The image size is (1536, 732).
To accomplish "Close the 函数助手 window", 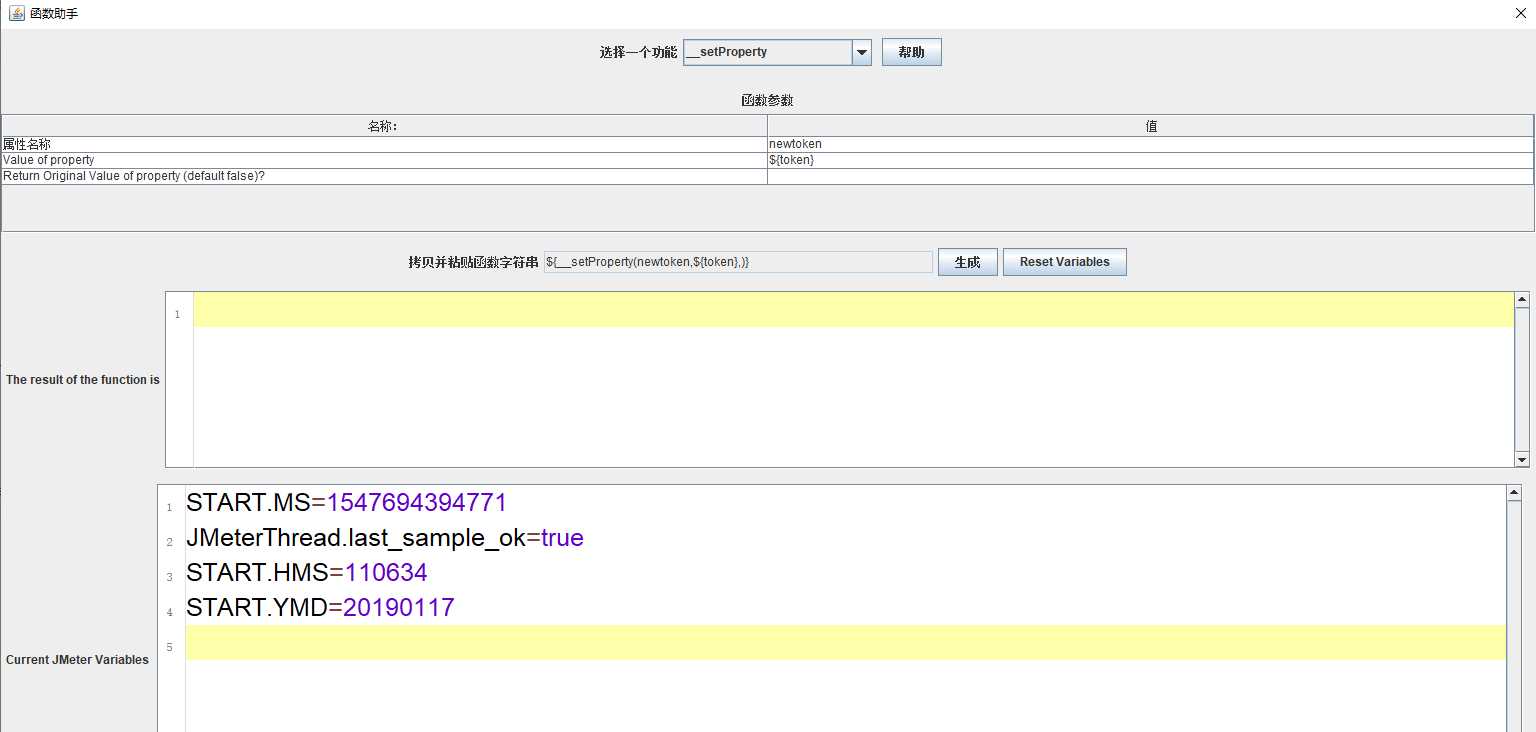I will coord(1521,14).
